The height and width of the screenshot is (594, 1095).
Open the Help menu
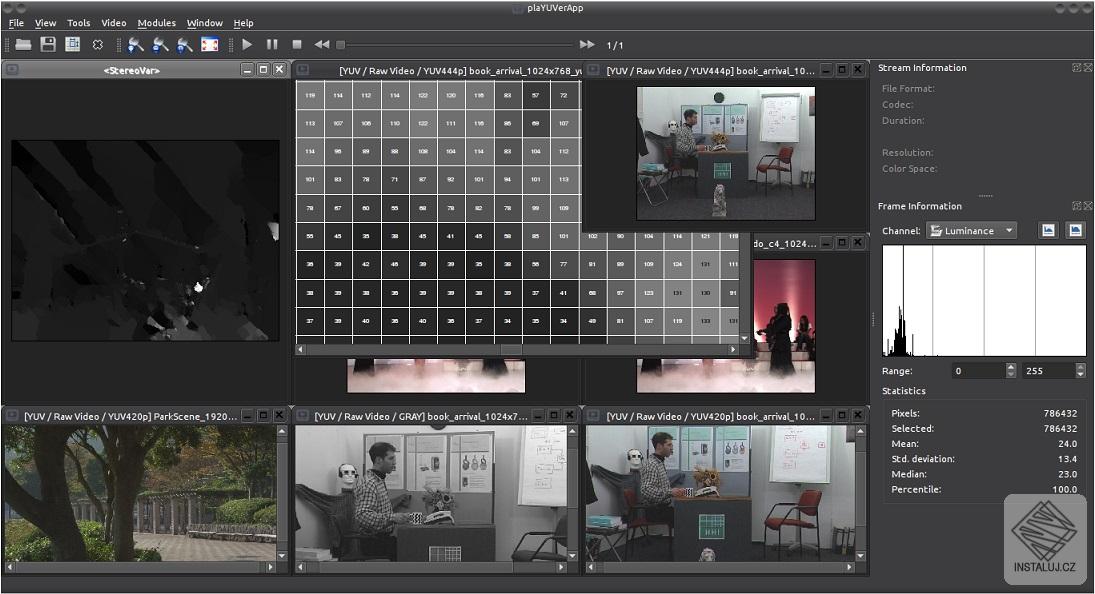pos(243,23)
